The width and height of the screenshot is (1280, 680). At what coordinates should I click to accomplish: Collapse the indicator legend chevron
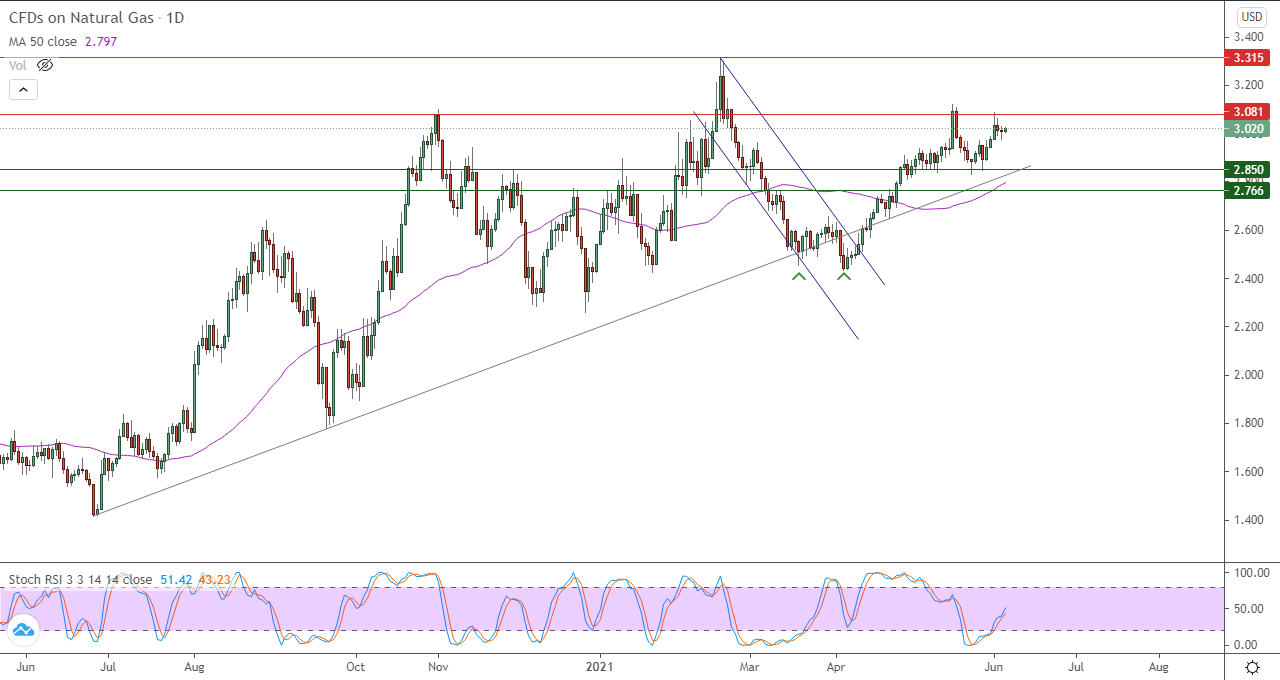[24, 89]
